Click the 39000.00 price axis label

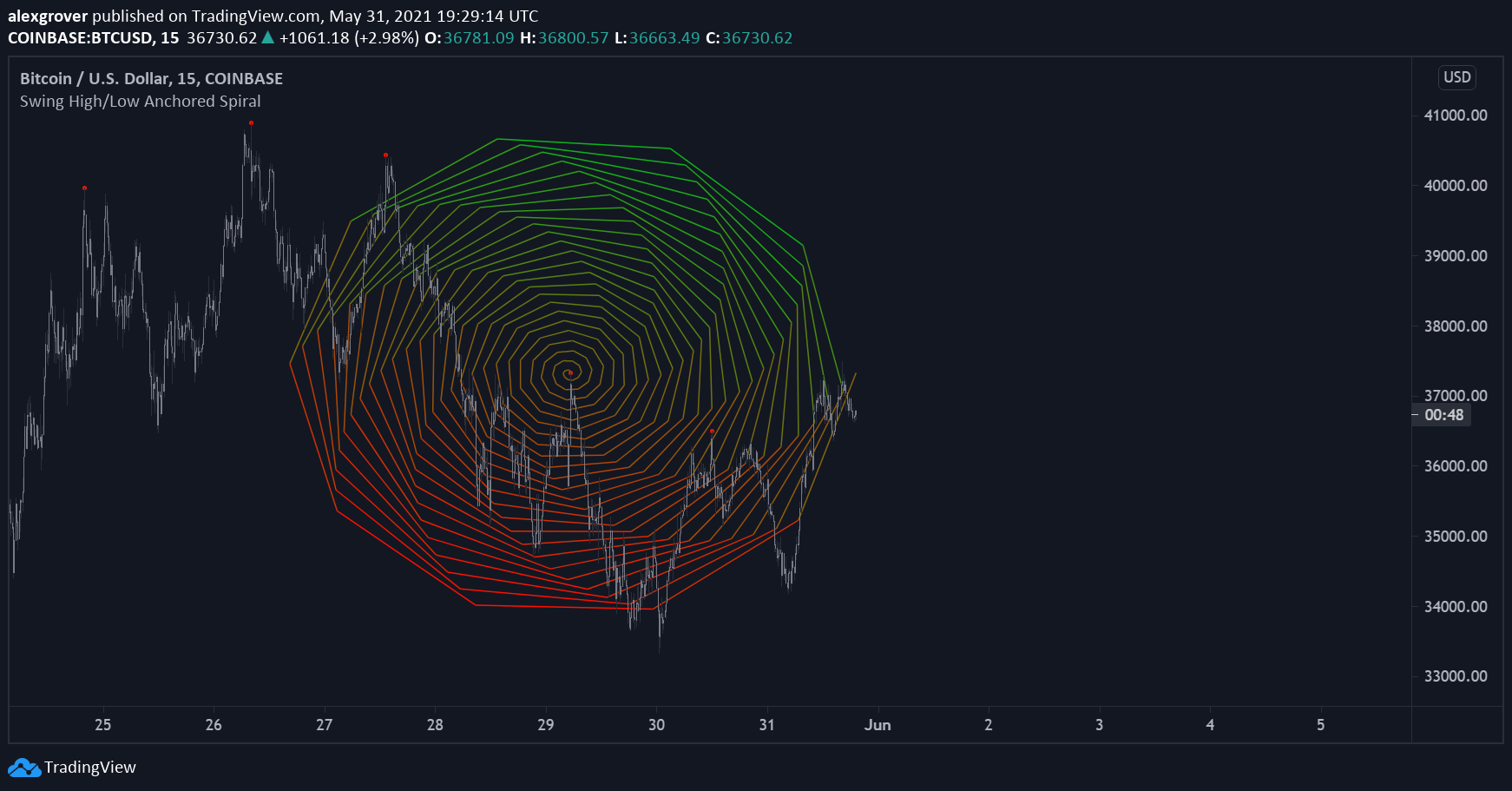click(1456, 256)
